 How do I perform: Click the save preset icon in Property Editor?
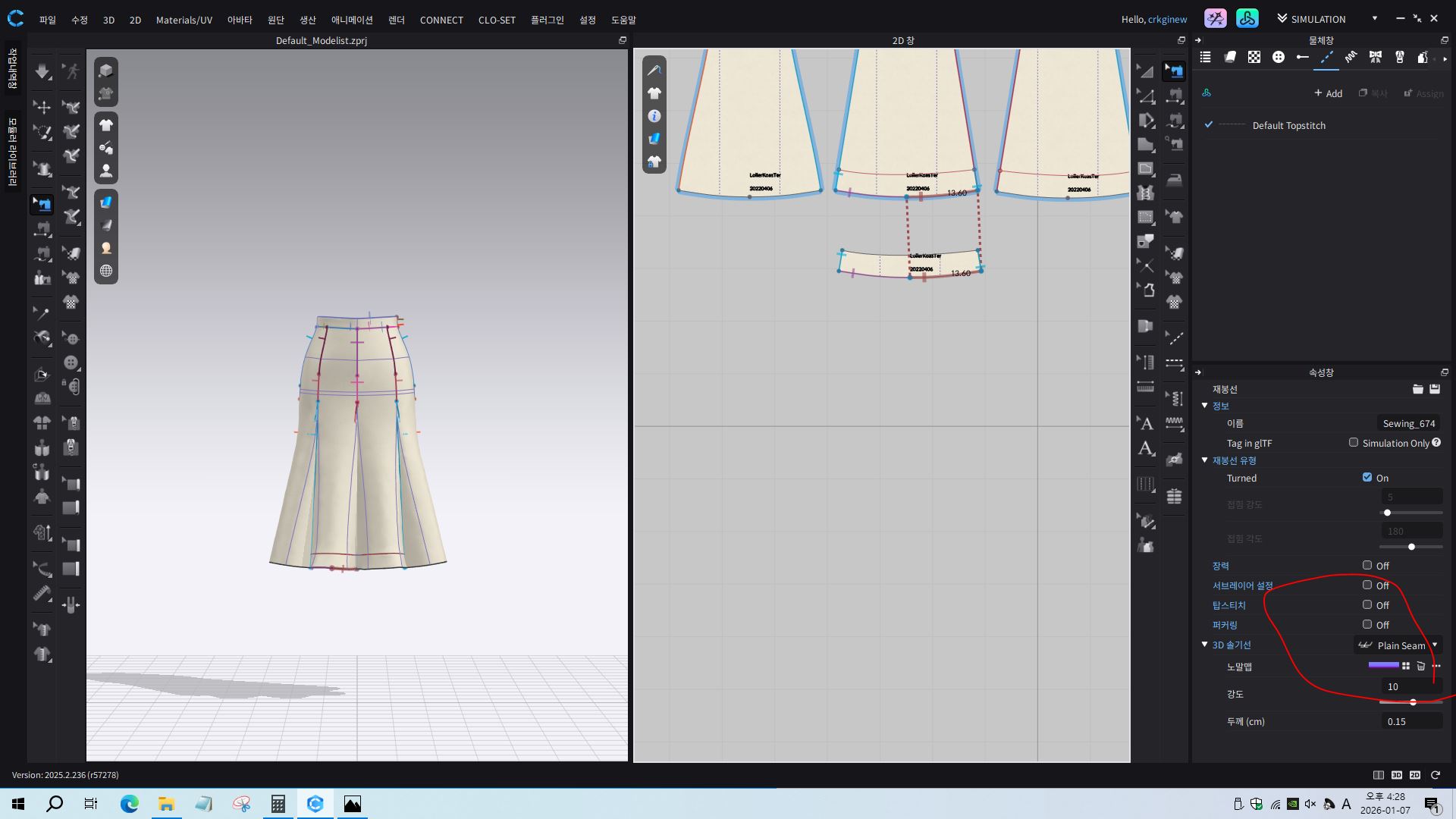(1435, 389)
